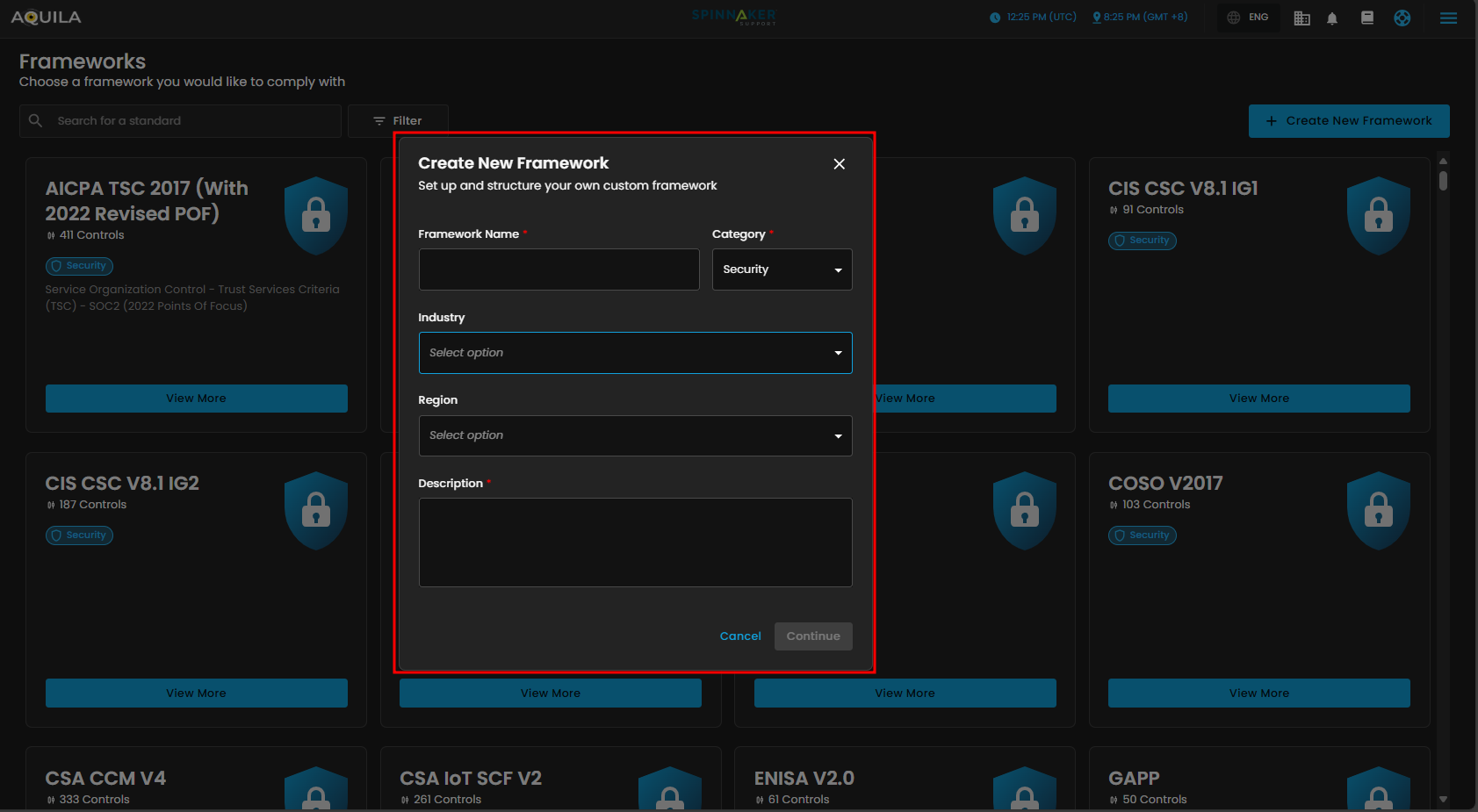The image size is (1478, 812).
Task: Expand the Region select option dropdown
Action: tap(635, 435)
